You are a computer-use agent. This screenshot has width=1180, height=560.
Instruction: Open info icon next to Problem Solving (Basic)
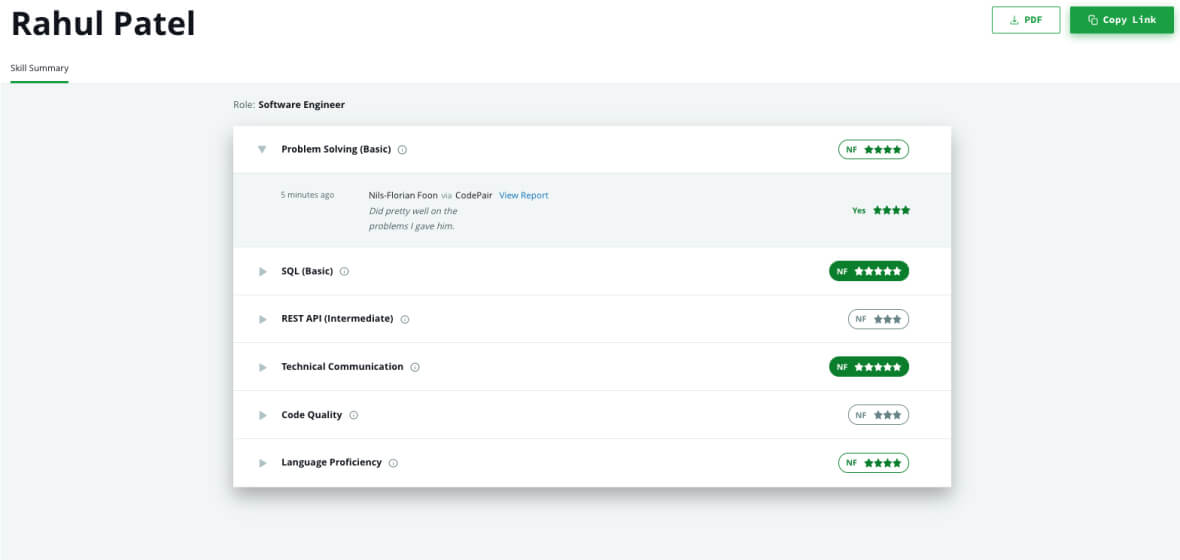(x=402, y=150)
